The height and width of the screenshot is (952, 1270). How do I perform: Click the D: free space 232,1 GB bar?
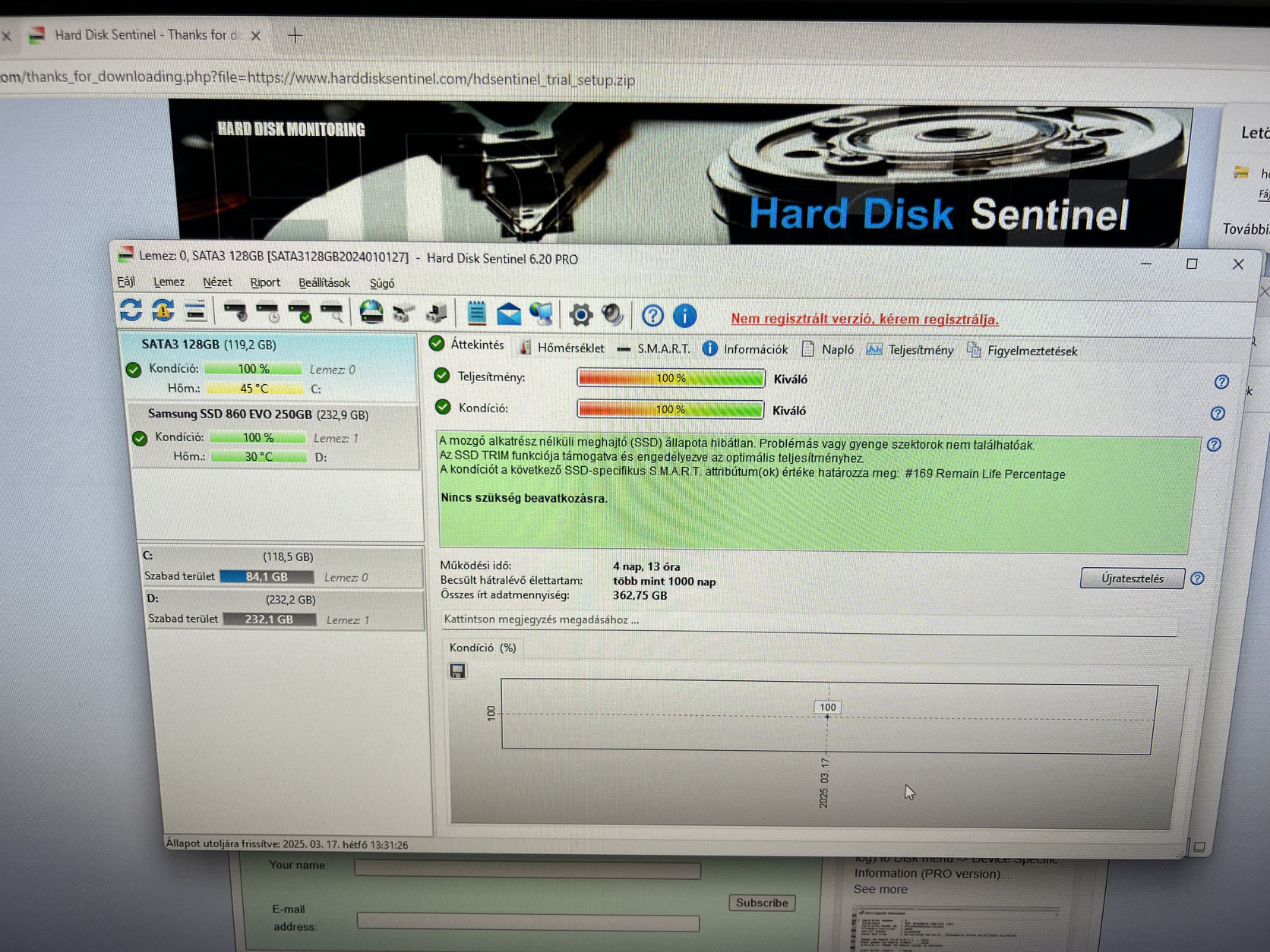pos(270,619)
